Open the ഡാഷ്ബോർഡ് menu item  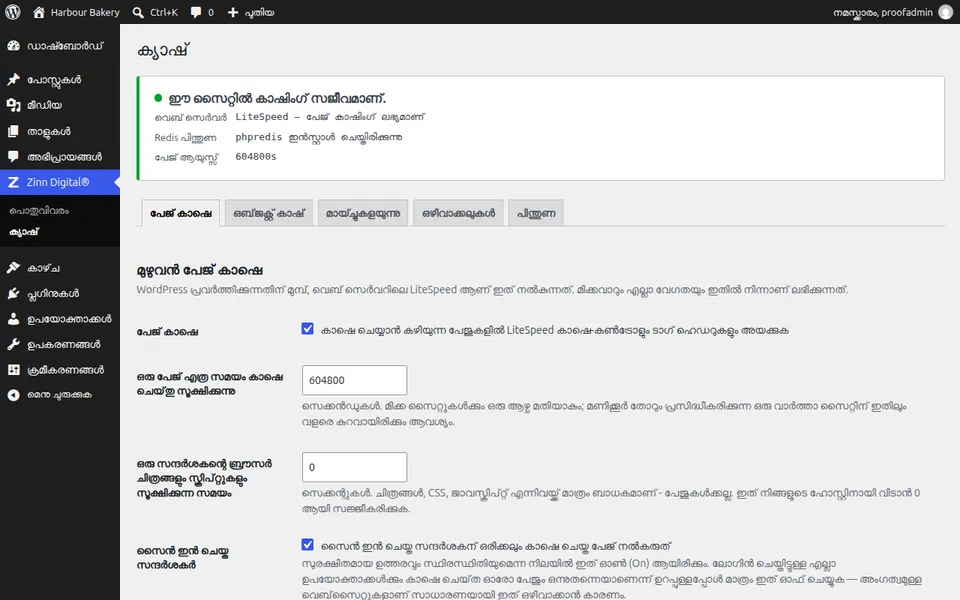point(60,46)
